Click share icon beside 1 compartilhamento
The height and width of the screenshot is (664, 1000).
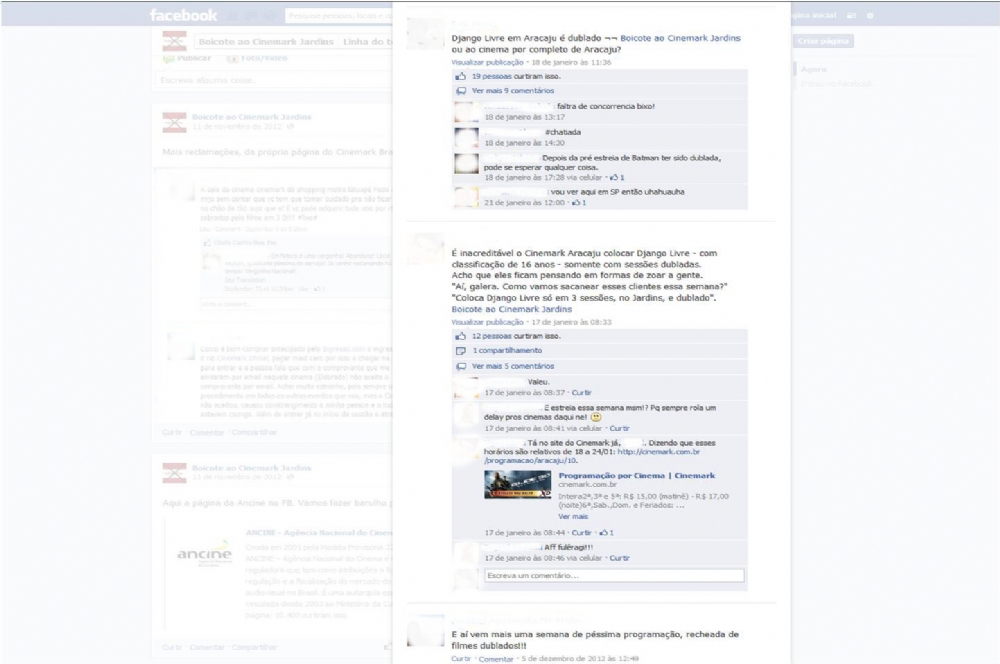[x=460, y=351]
